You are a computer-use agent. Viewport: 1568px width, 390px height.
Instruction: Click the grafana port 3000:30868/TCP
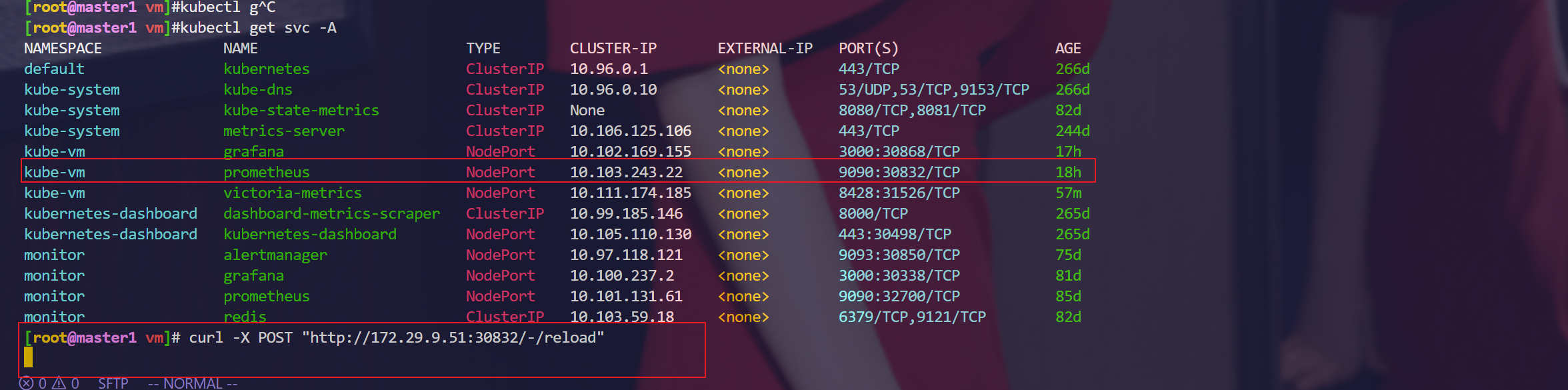pyautogui.click(x=899, y=151)
